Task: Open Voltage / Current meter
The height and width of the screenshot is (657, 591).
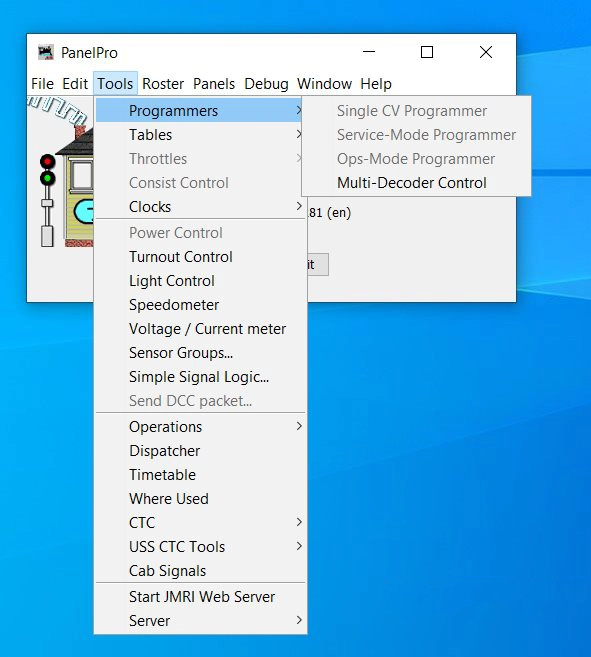Action: coord(200,328)
